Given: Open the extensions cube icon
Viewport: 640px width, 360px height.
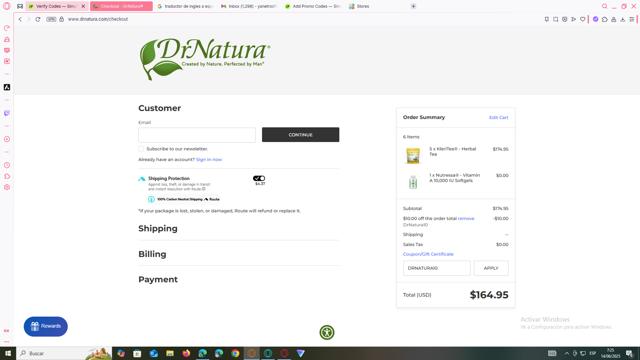Looking at the screenshot, I should 604,19.
